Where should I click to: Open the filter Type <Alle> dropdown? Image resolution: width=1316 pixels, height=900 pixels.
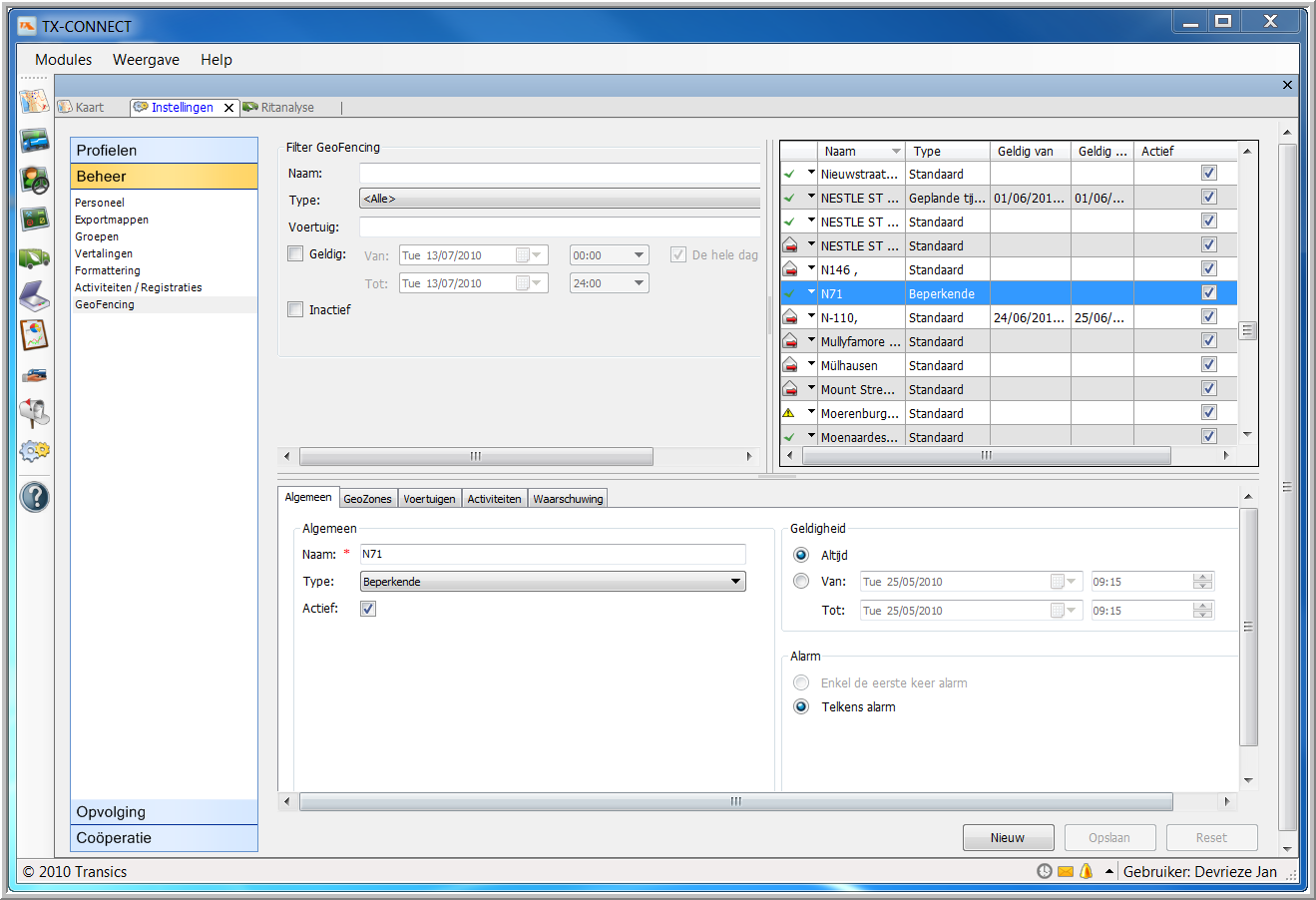(x=559, y=200)
